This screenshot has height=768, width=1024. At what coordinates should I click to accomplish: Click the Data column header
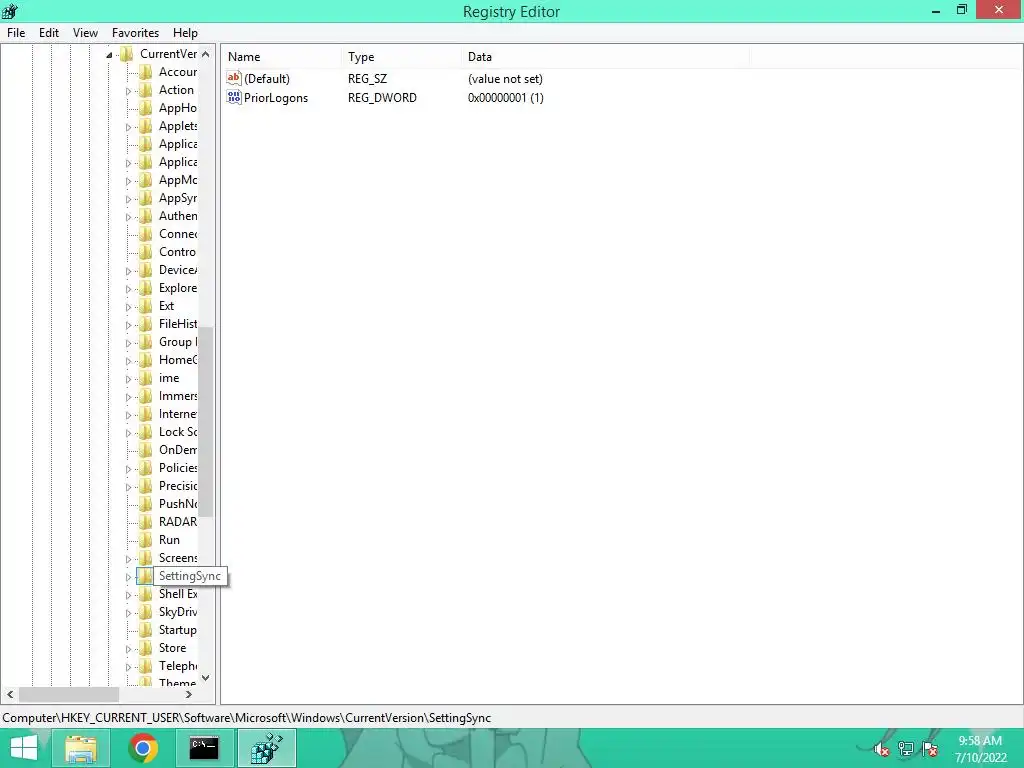tap(604, 57)
